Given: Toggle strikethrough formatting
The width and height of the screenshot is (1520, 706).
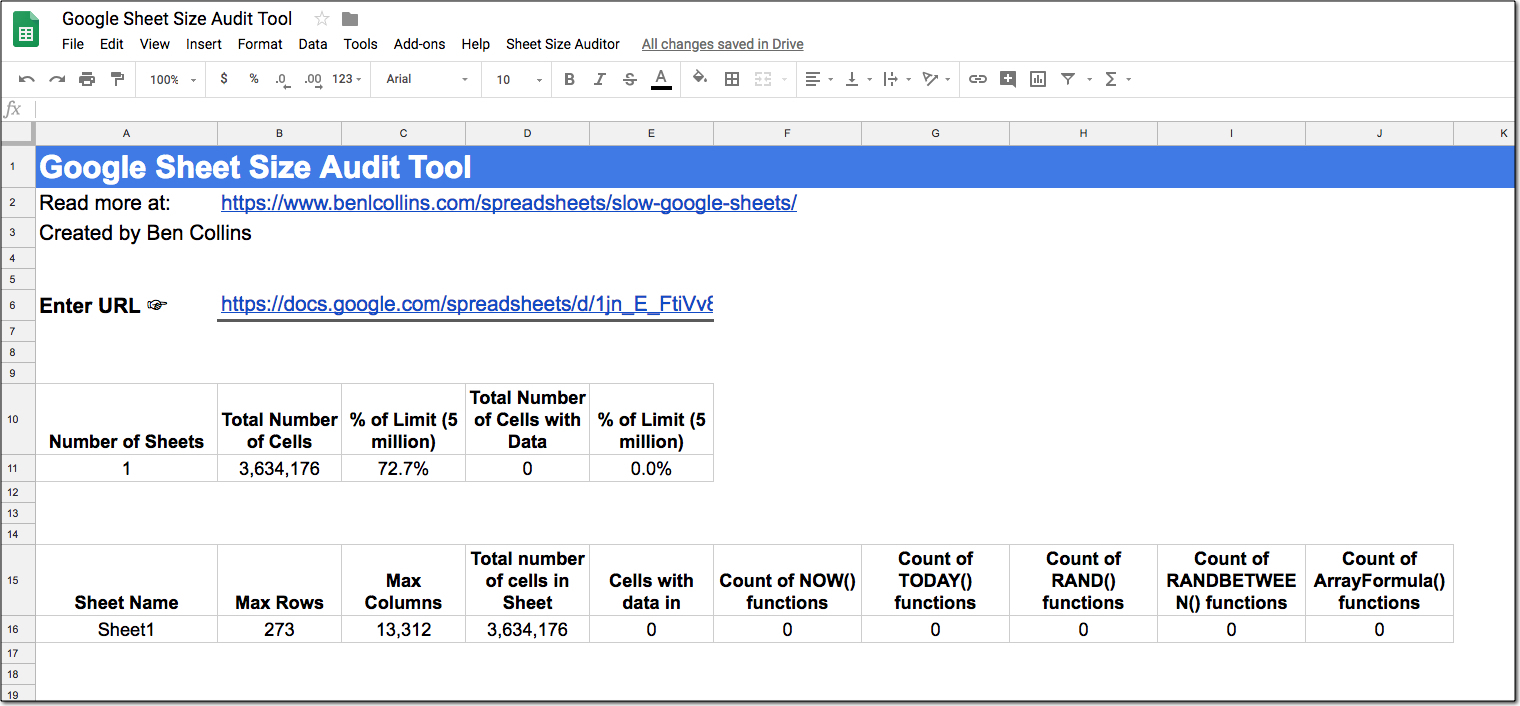Looking at the screenshot, I should point(629,79).
